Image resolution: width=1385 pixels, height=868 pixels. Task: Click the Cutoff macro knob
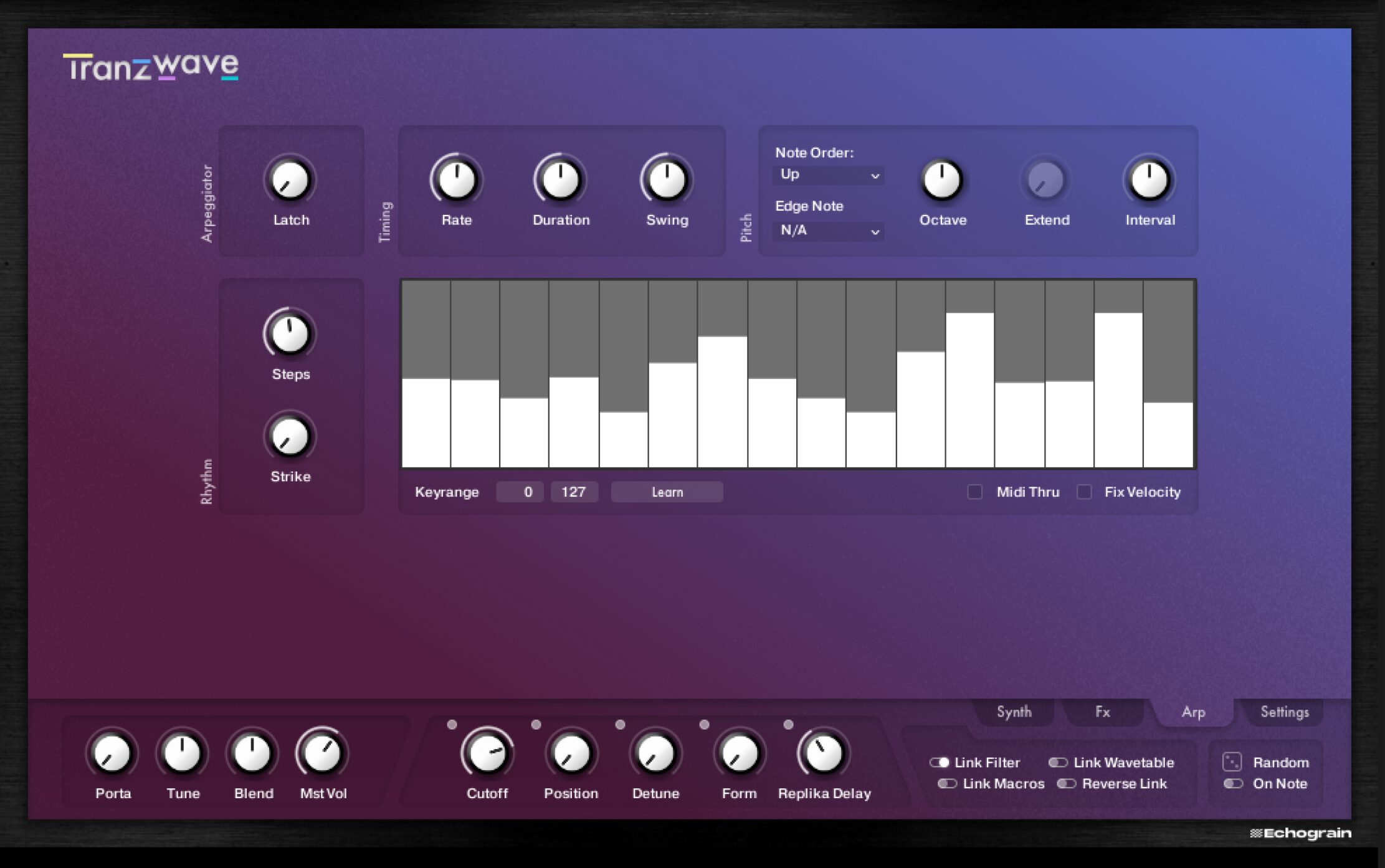pos(487,753)
